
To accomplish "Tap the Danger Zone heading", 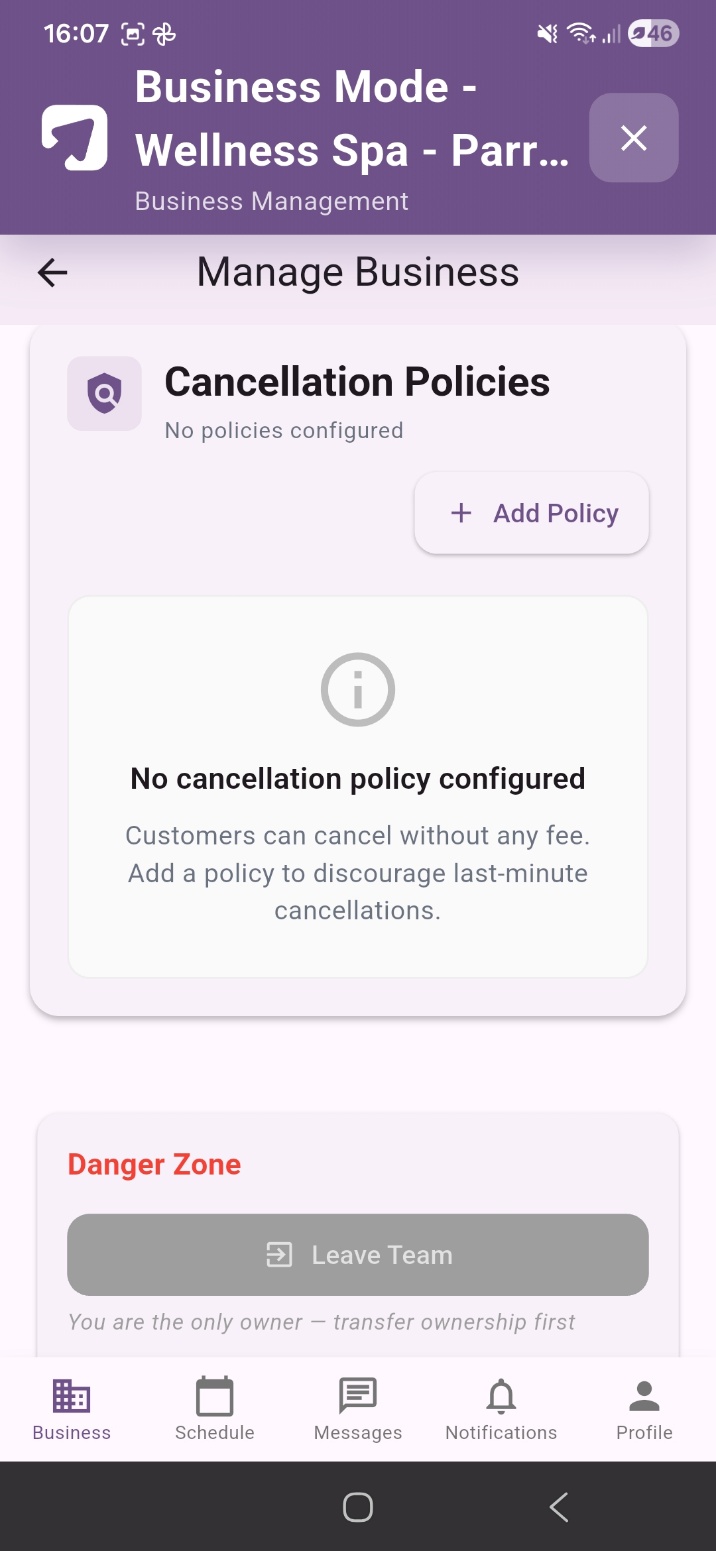I will [x=154, y=1164].
